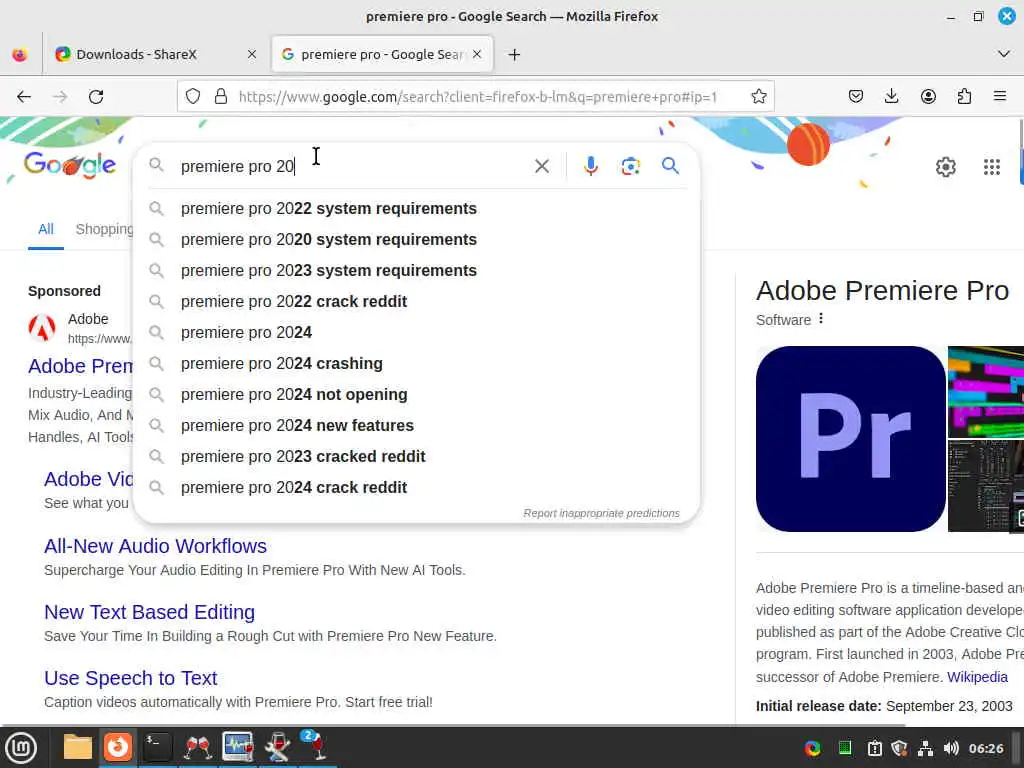Click into the Google search input field

coord(353,166)
